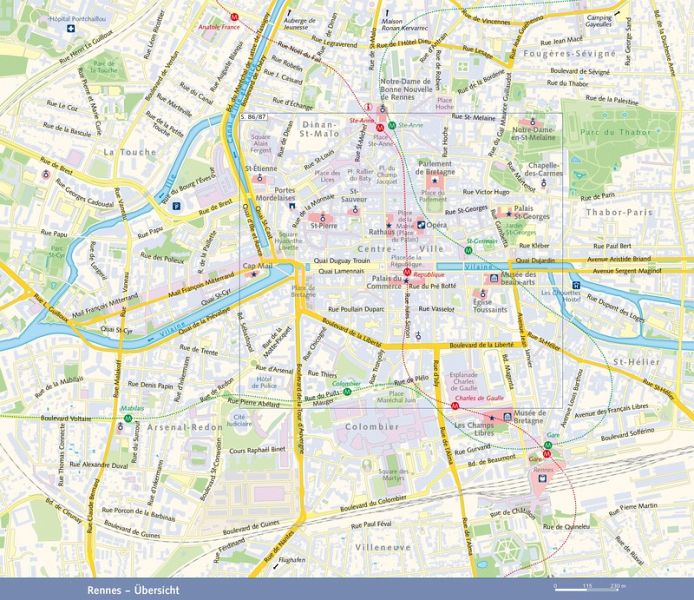Click the Maison Ronan Kervarrec direction arrow

pos(387,13)
